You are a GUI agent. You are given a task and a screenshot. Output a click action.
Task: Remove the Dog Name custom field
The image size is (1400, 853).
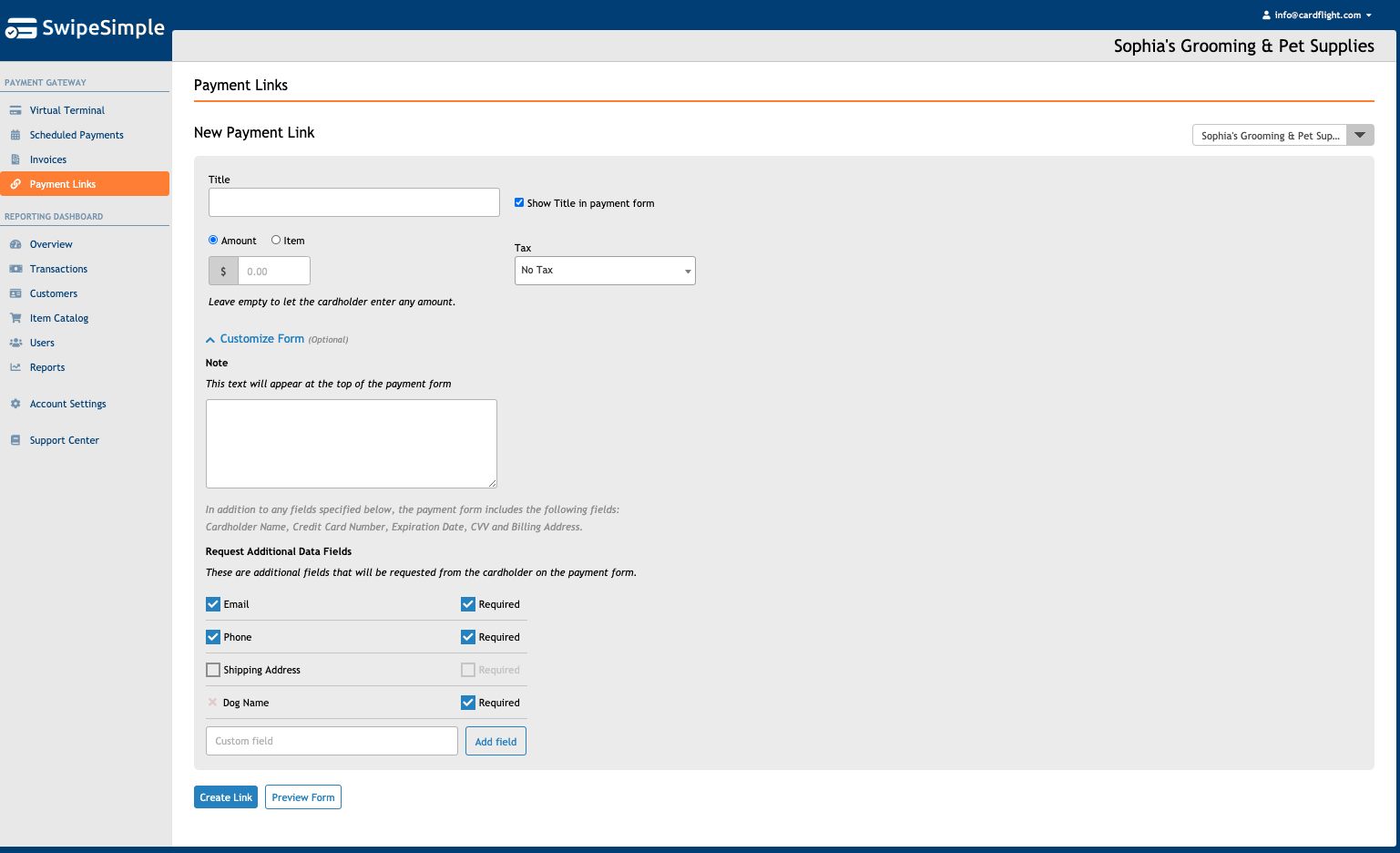(x=213, y=703)
